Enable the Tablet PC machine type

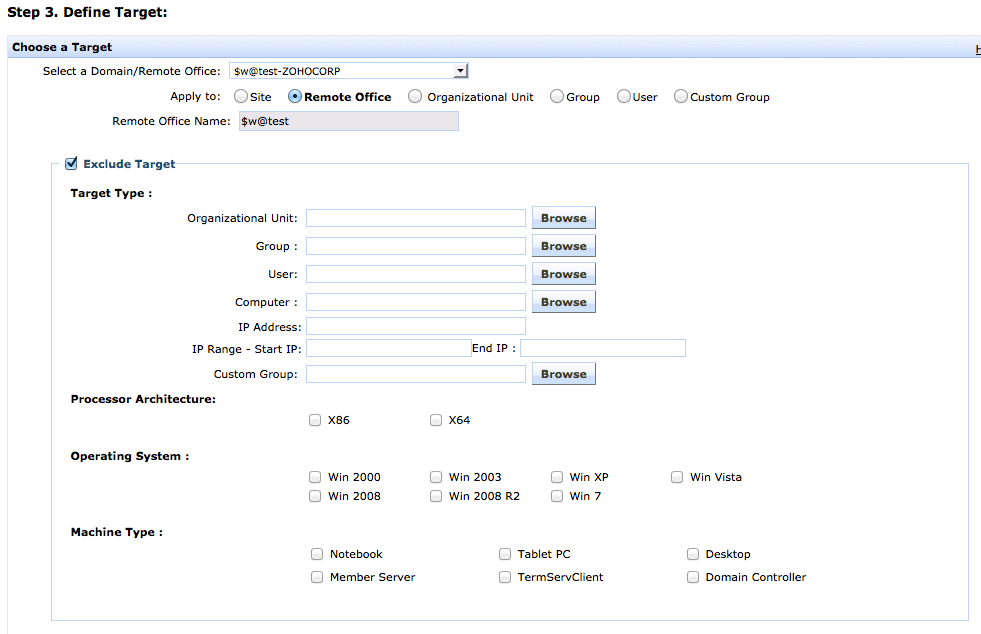point(505,554)
